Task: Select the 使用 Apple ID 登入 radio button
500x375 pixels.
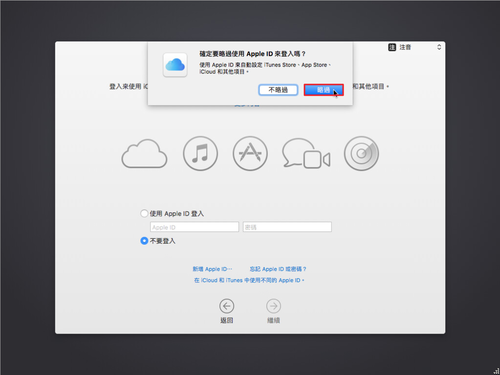Action: click(144, 213)
